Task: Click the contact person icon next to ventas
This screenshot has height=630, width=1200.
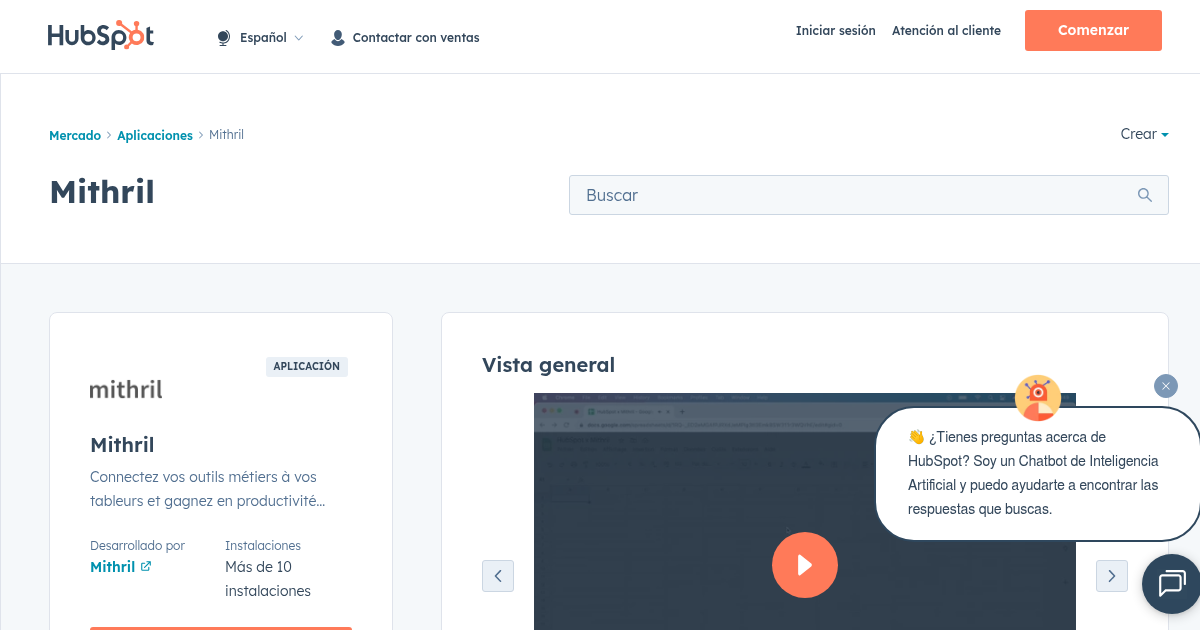Action: coord(337,36)
